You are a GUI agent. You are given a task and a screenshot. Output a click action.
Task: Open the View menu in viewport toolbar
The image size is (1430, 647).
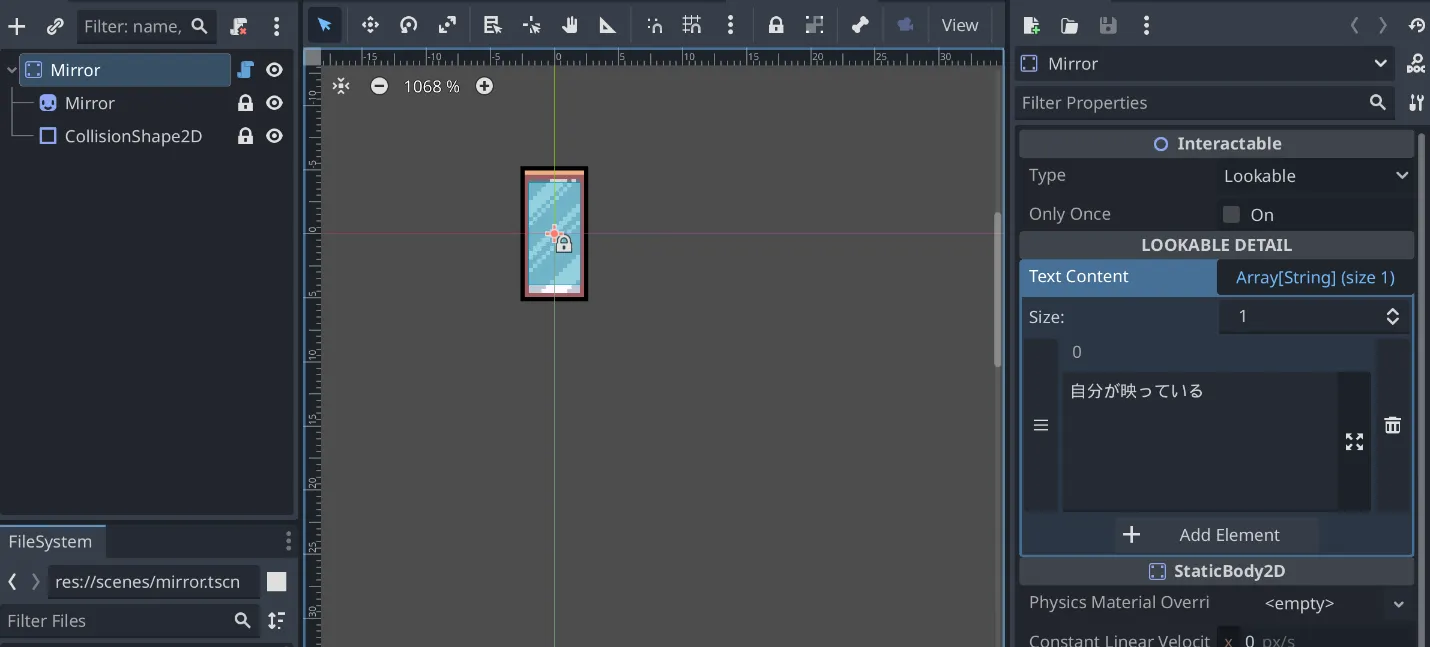click(x=959, y=25)
